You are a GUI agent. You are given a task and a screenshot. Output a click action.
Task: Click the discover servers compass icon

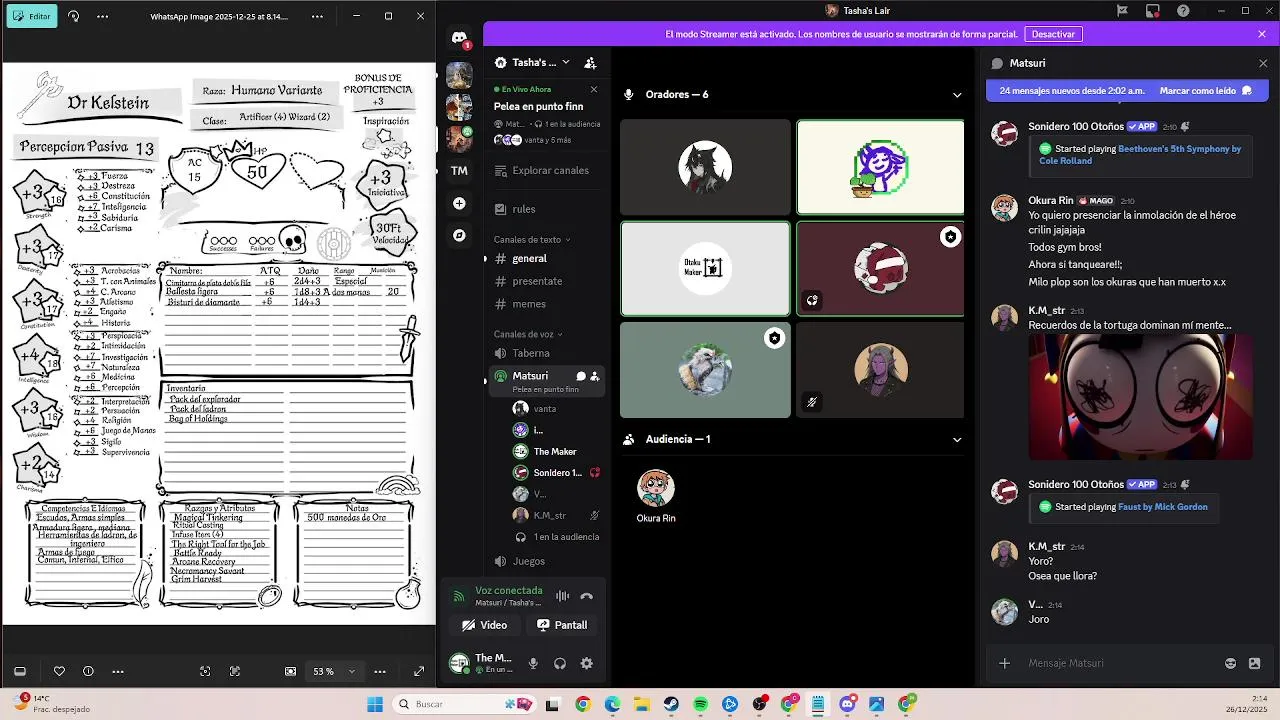(x=459, y=235)
